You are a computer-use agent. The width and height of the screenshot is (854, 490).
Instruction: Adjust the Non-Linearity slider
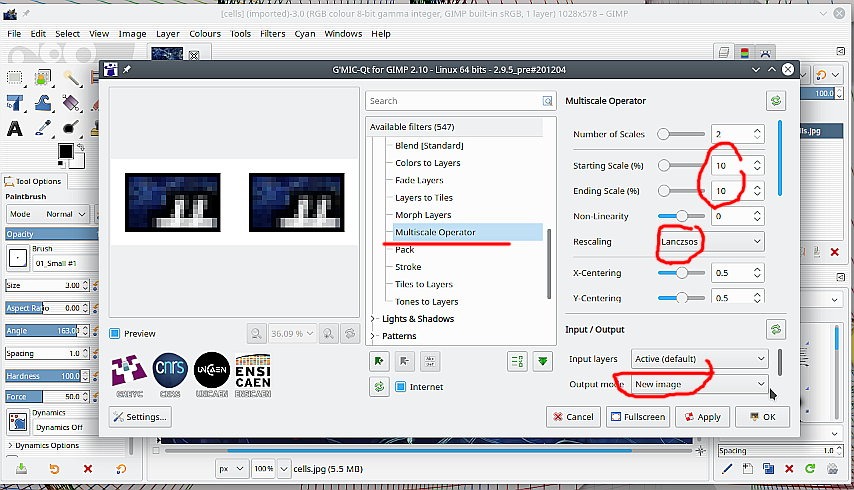click(x=680, y=216)
